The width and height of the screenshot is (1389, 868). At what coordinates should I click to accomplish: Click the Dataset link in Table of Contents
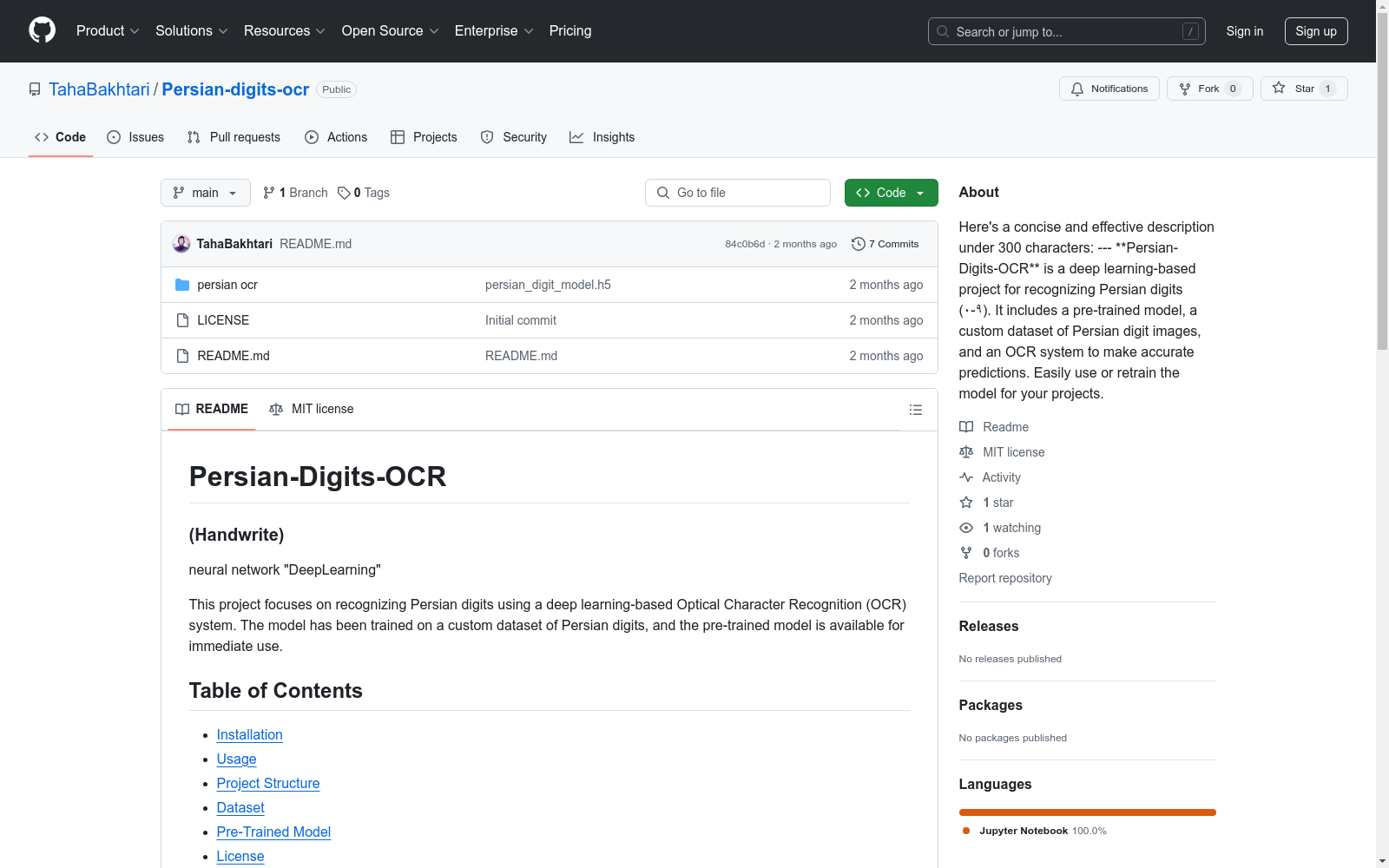click(x=240, y=807)
